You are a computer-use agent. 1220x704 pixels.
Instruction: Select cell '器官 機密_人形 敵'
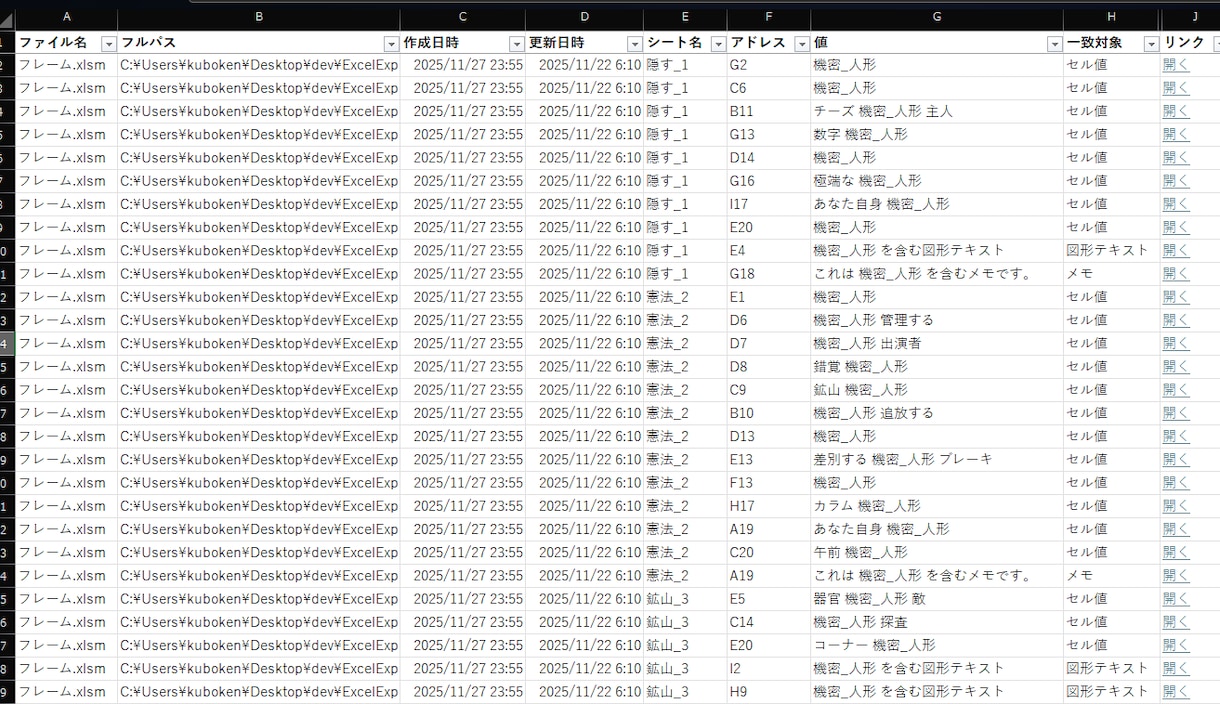coord(936,599)
